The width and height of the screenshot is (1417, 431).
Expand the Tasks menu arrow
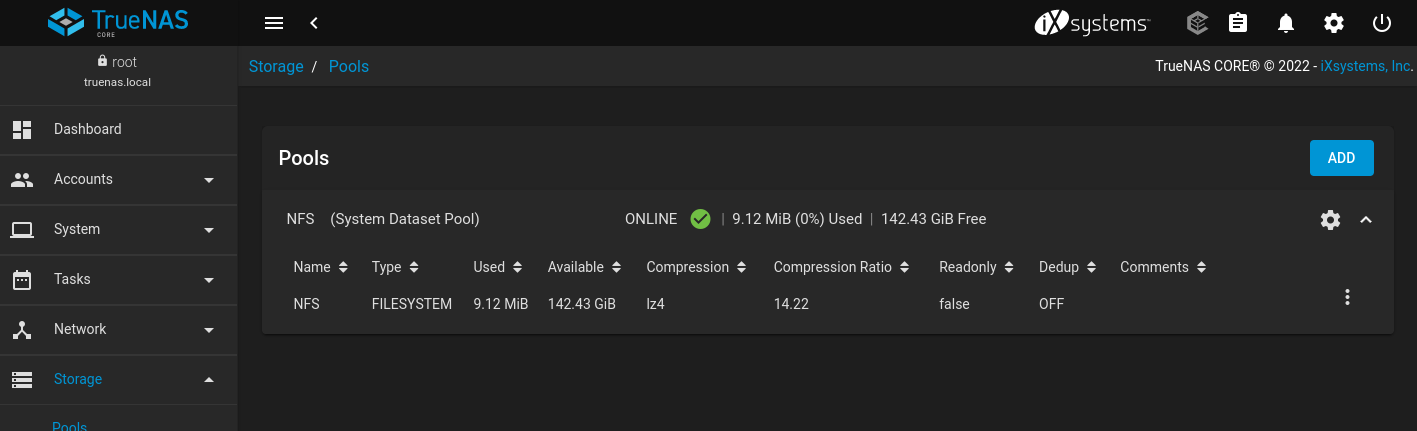click(209, 280)
